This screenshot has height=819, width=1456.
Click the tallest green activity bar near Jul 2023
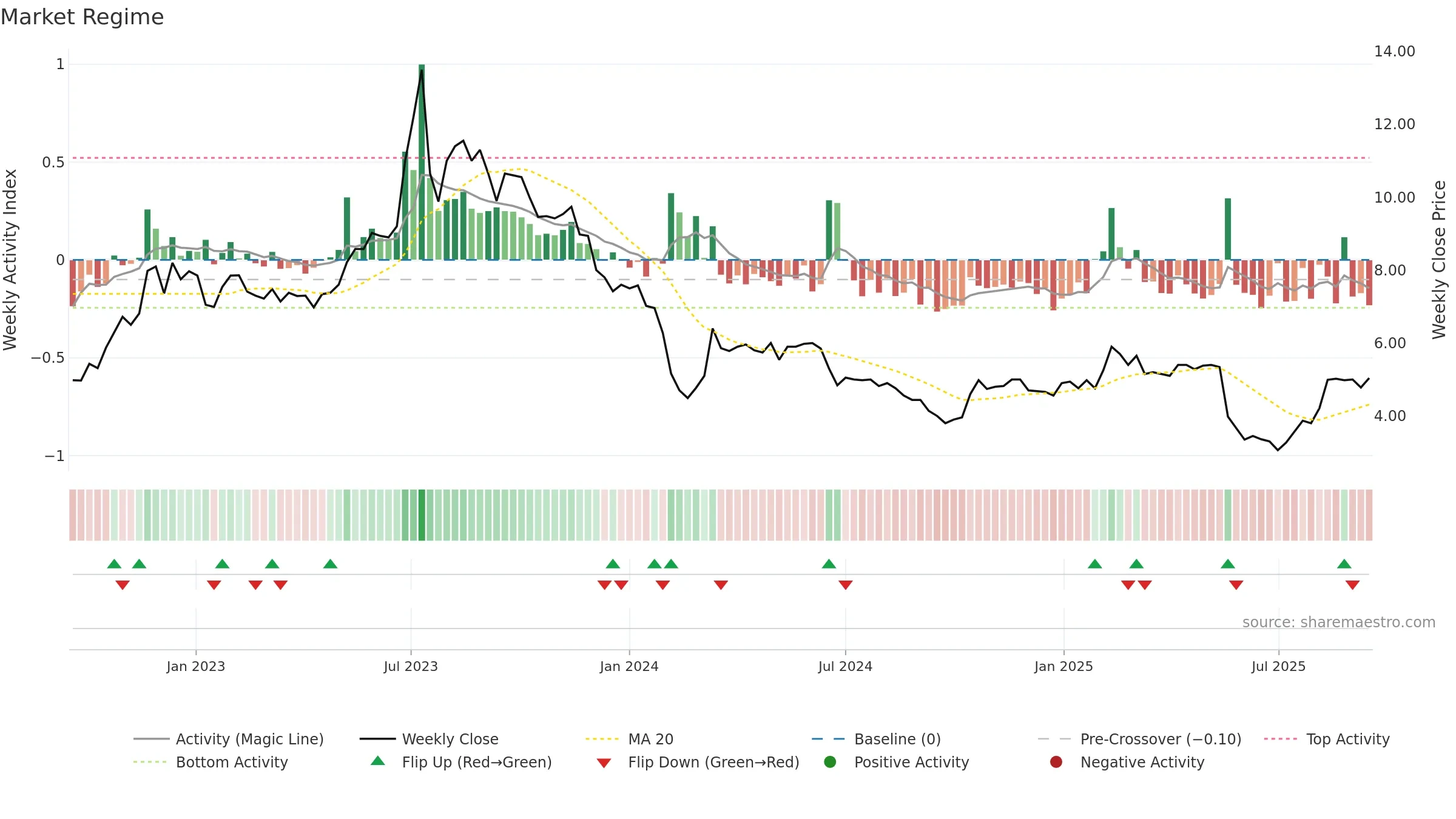point(422,162)
